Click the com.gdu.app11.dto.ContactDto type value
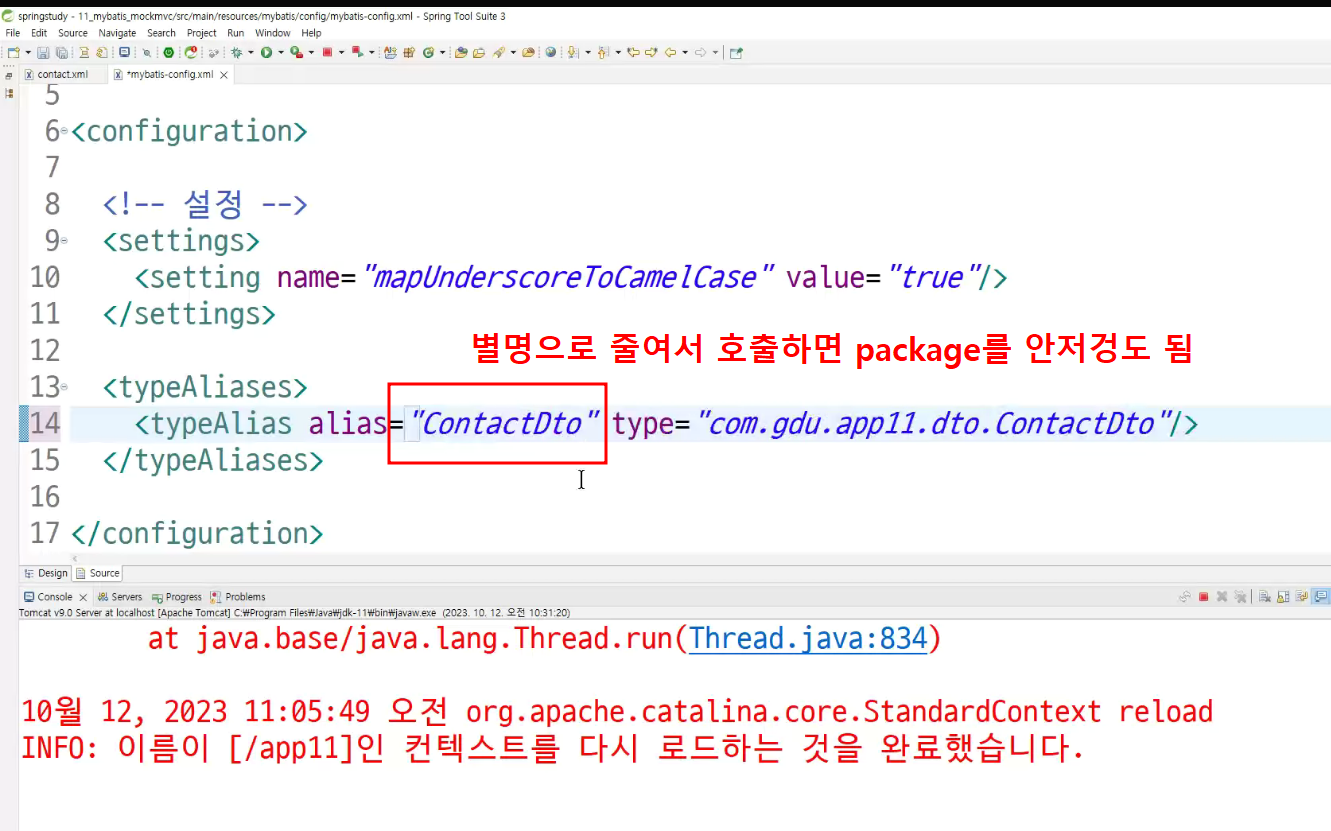The image size is (1331, 831). pyautogui.click(x=934, y=424)
